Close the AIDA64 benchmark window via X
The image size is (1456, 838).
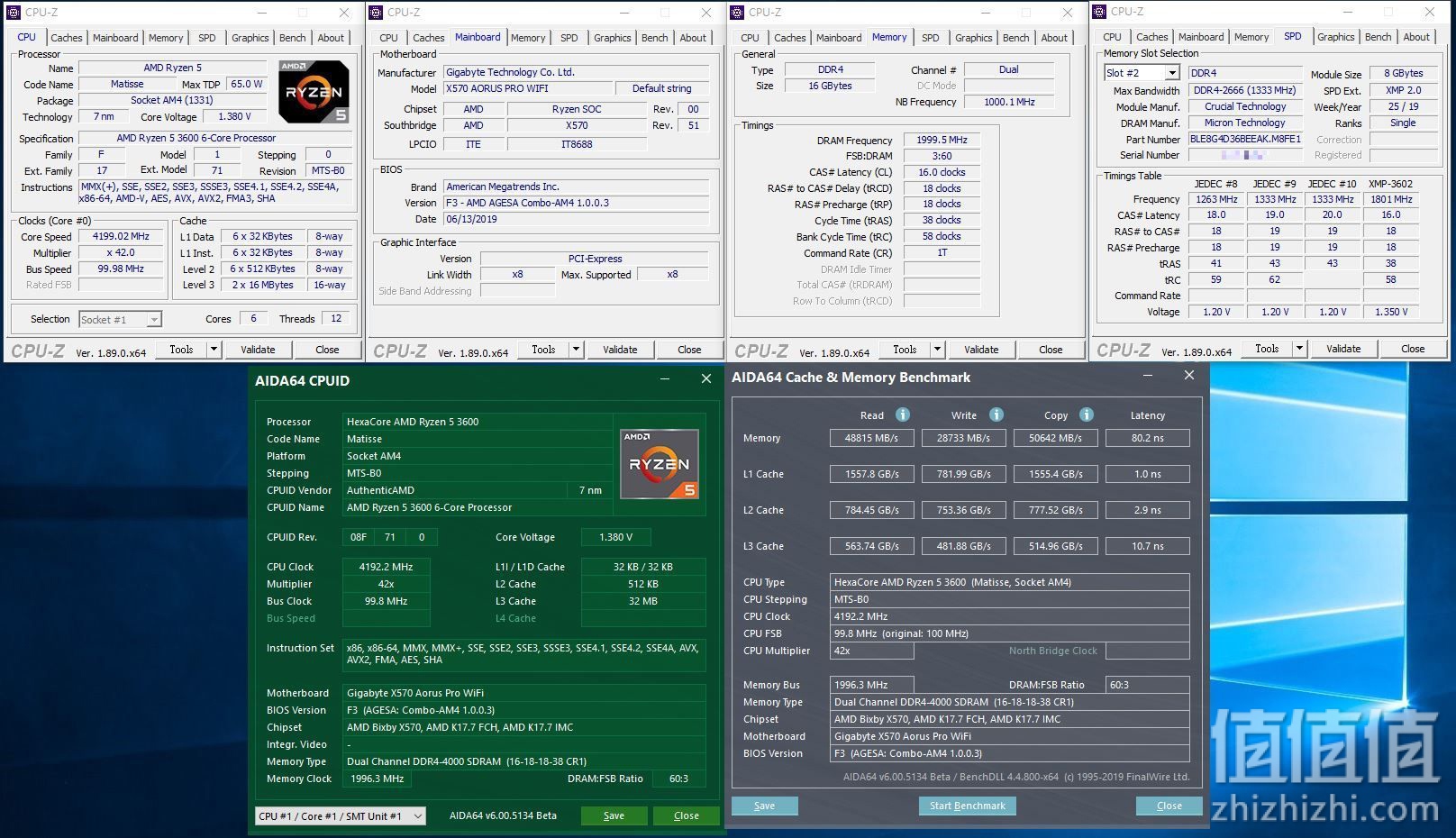(1189, 376)
